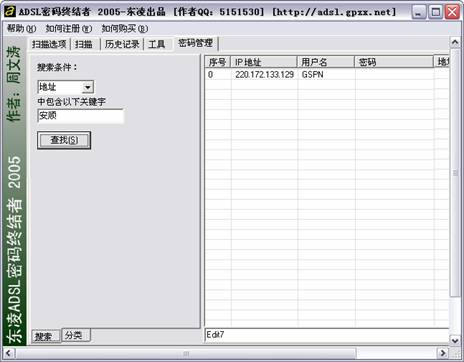Sort by the 用户名 column header
Screen dimensions: 464x362
tap(326, 62)
